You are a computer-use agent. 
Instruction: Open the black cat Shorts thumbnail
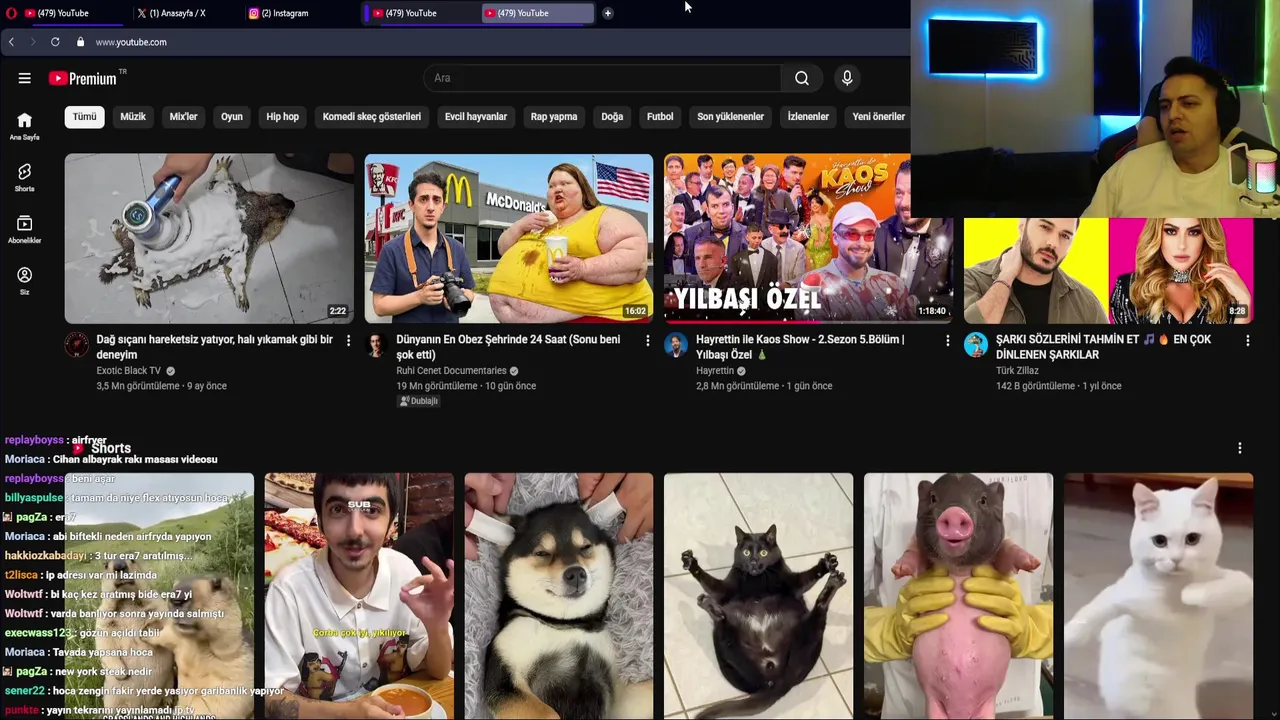tap(759, 596)
